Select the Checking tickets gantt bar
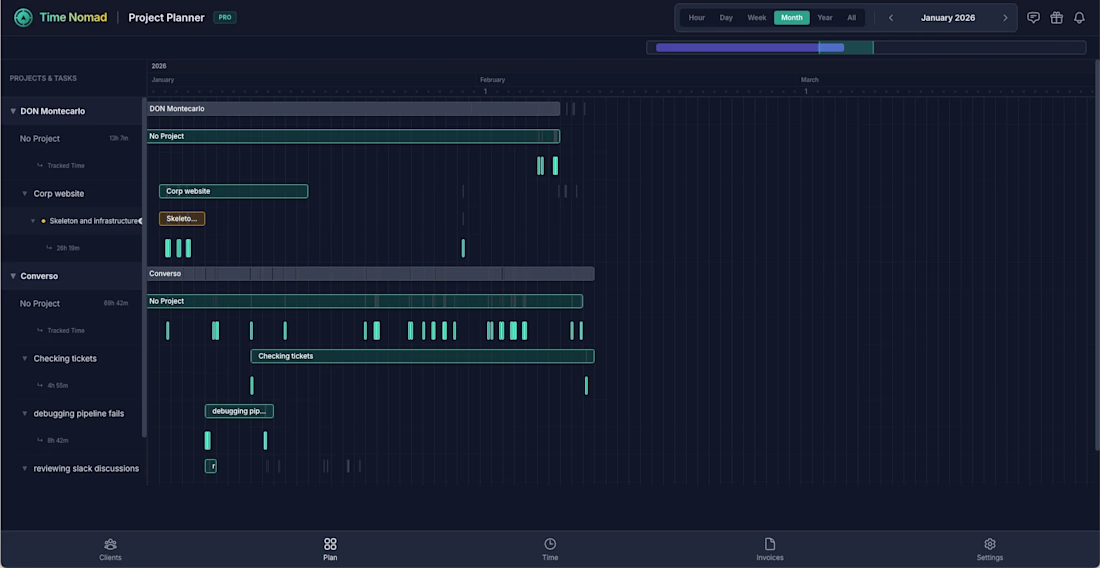Image resolution: width=1100 pixels, height=568 pixels. (422, 356)
